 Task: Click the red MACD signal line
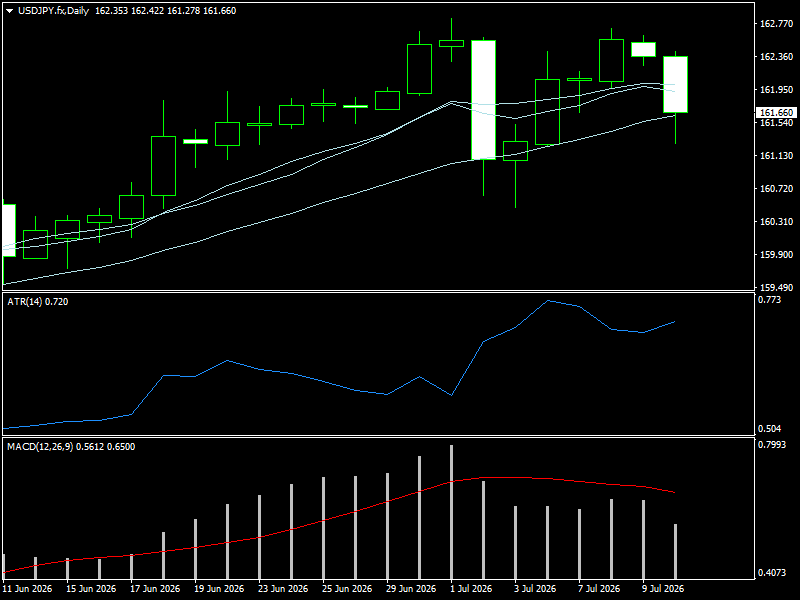(357, 511)
